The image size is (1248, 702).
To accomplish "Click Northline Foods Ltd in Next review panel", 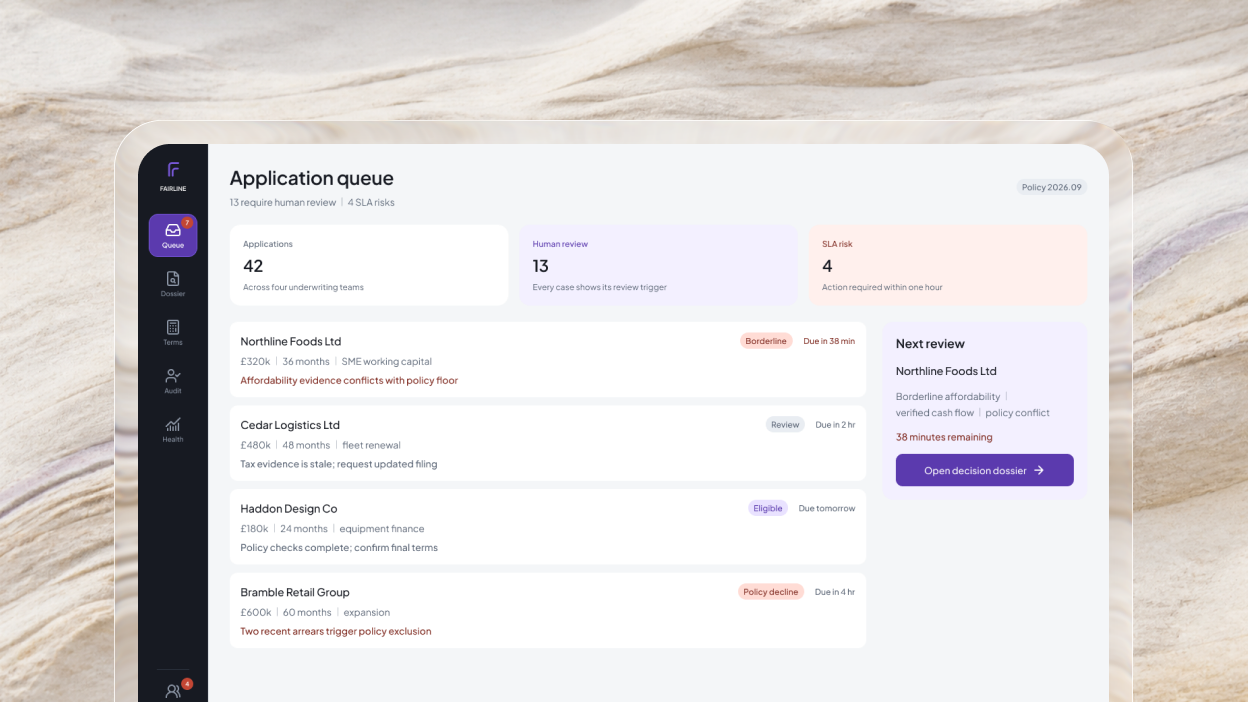I will pyautogui.click(x=946, y=371).
